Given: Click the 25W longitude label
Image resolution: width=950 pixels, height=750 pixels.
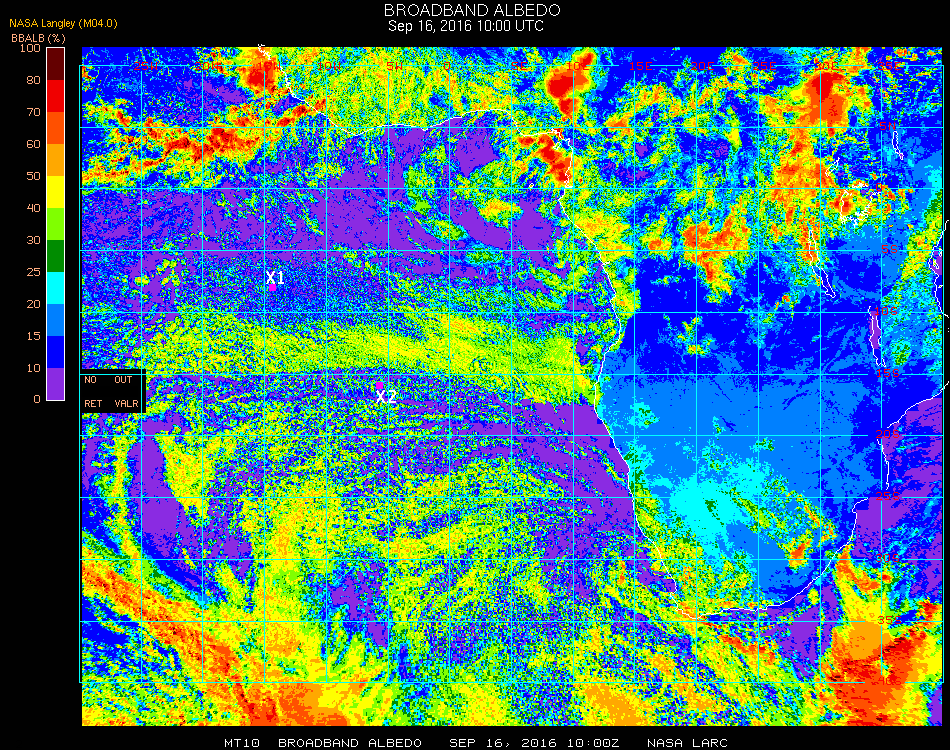Looking at the screenshot, I should pyautogui.click(x=146, y=65).
